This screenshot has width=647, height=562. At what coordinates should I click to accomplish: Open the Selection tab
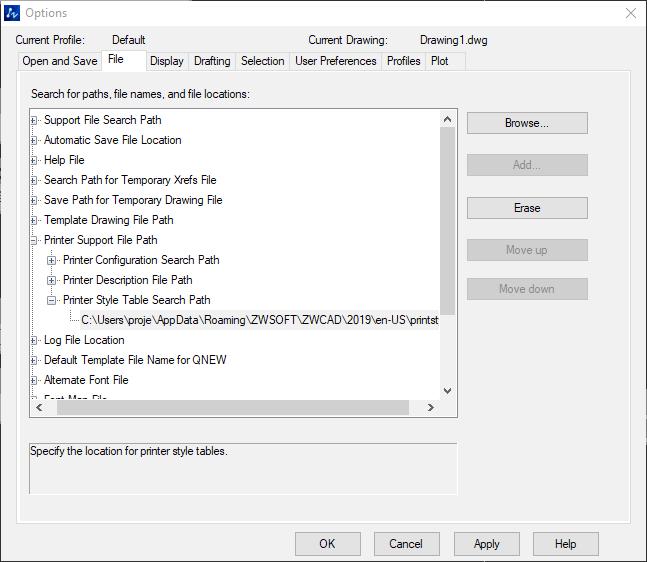tap(262, 61)
